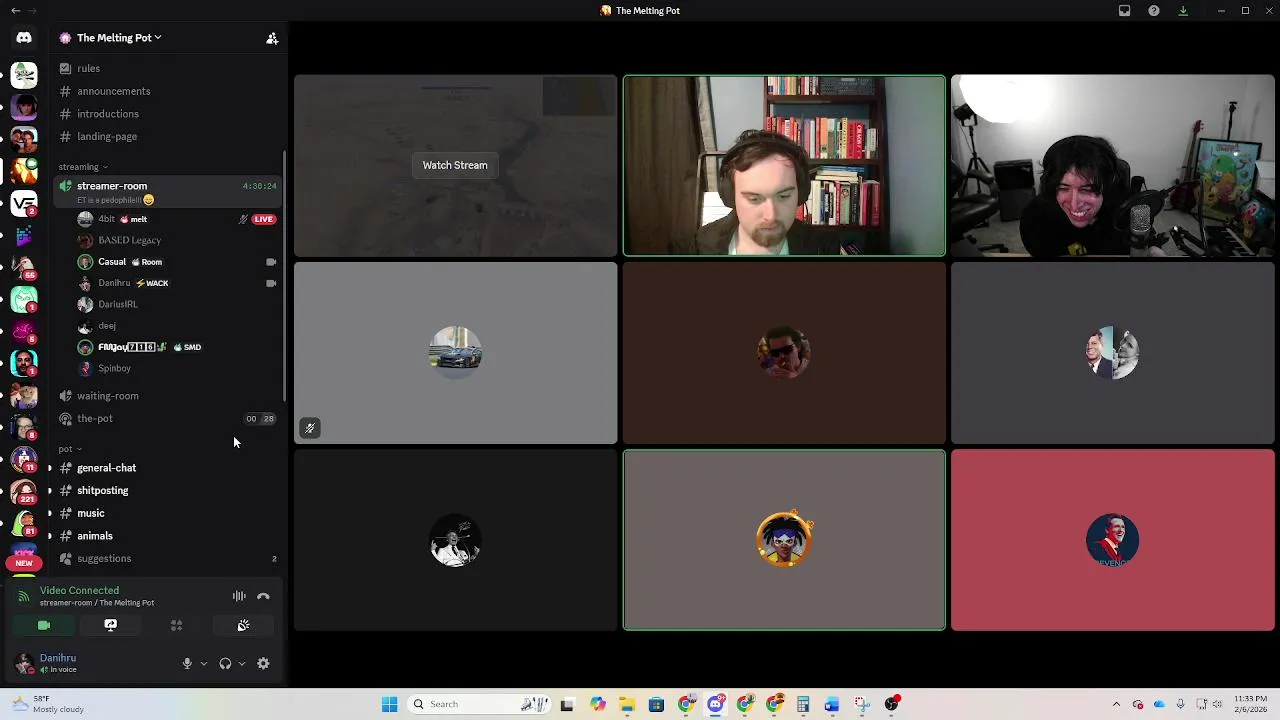Open invite people icon in header

tap(271, 38)
